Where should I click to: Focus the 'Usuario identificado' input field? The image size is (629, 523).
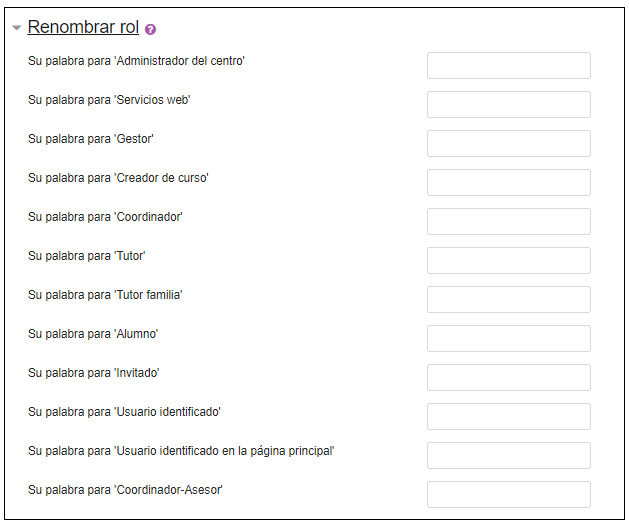pos(509,416)
